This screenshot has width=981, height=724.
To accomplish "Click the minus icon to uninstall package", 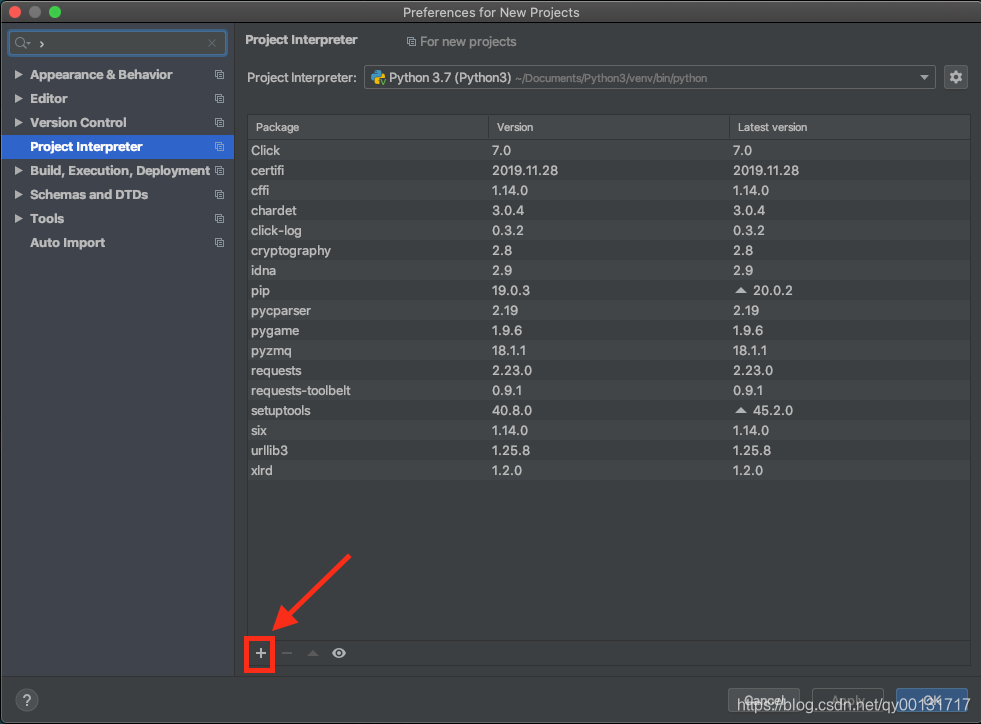I will [287, 653].
